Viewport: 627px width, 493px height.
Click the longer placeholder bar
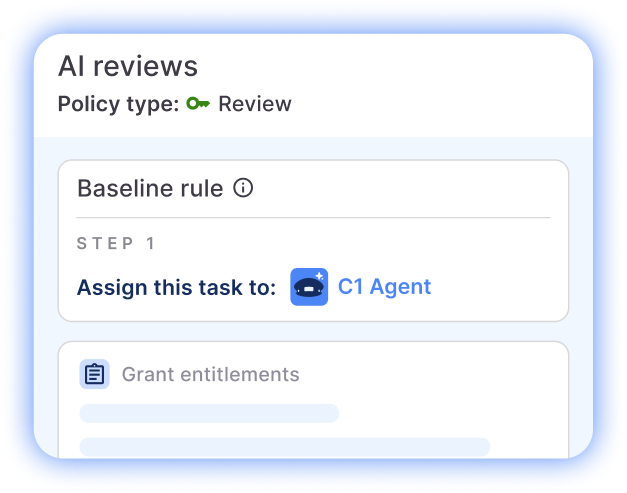pyautogui.click(x=284, y=446)
